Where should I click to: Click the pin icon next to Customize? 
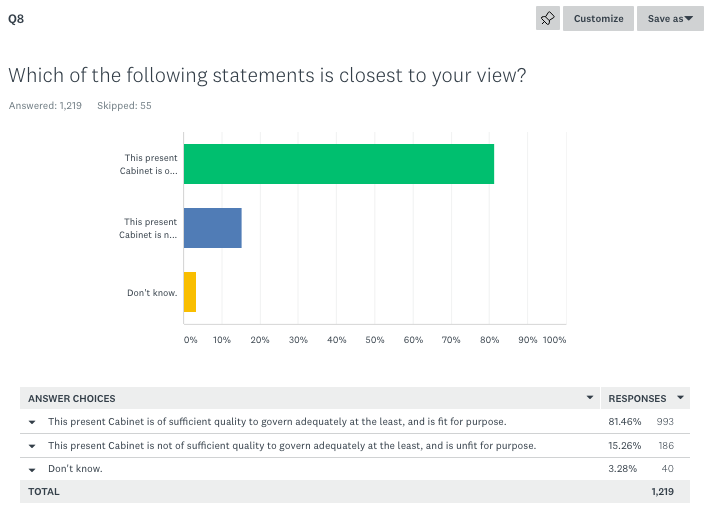click(547, 18)
